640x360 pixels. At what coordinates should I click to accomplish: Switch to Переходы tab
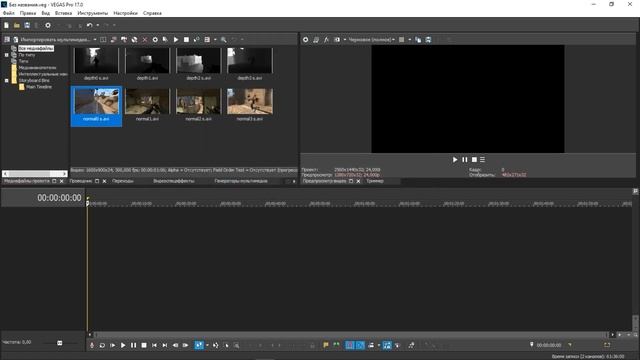123,181
